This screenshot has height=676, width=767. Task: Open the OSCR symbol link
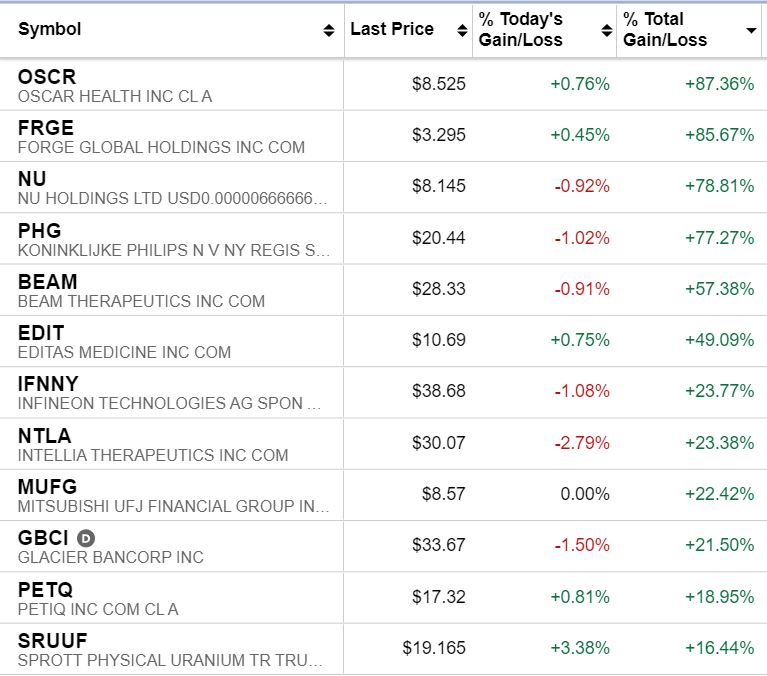coord(46,77)
